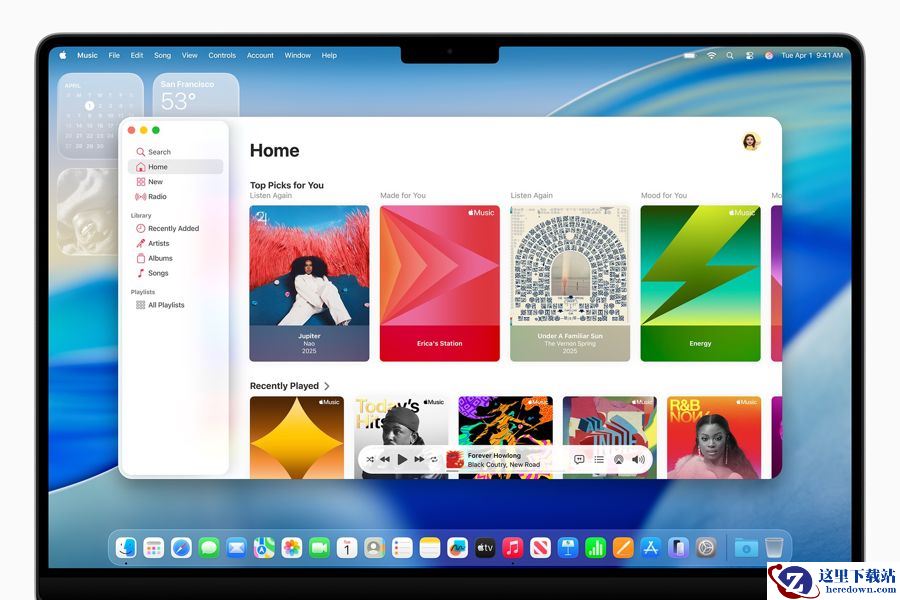This screenshot has width=900, height=600.
Task: Open the Energy mood playlist card
Action: pos(700,283)
